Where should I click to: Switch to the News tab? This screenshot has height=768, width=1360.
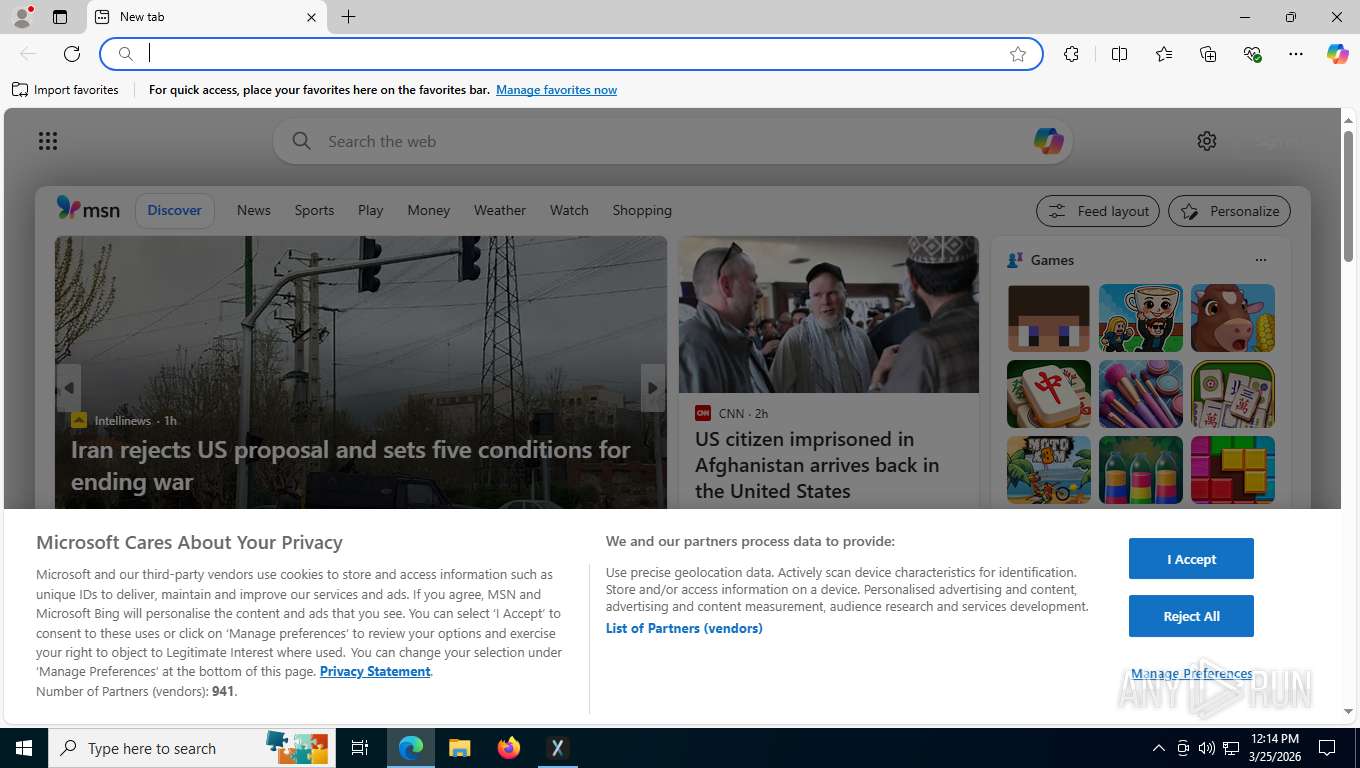click(254, 210)
